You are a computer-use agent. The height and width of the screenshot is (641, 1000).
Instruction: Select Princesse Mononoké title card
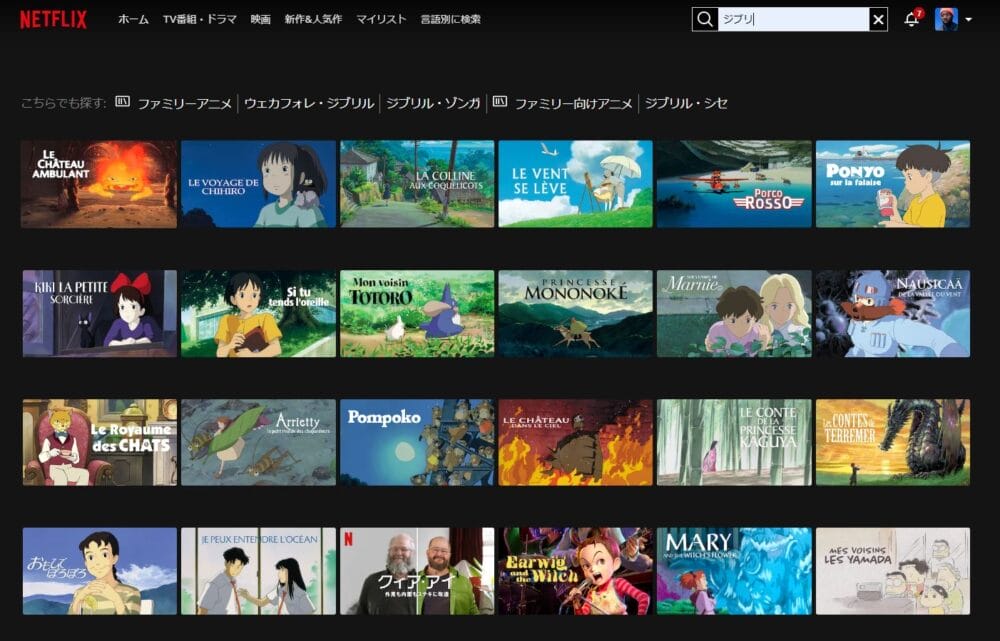(575, 313)
